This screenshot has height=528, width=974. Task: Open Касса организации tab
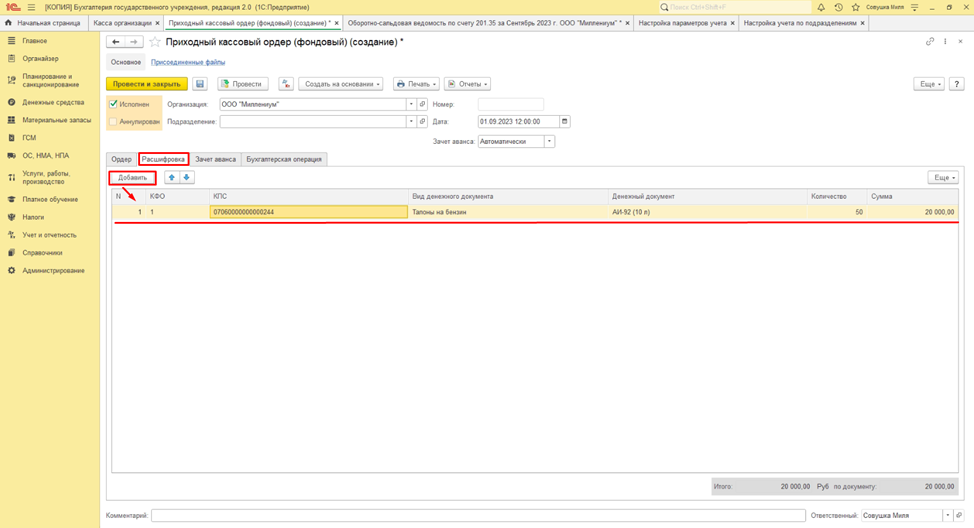[122, 23]
